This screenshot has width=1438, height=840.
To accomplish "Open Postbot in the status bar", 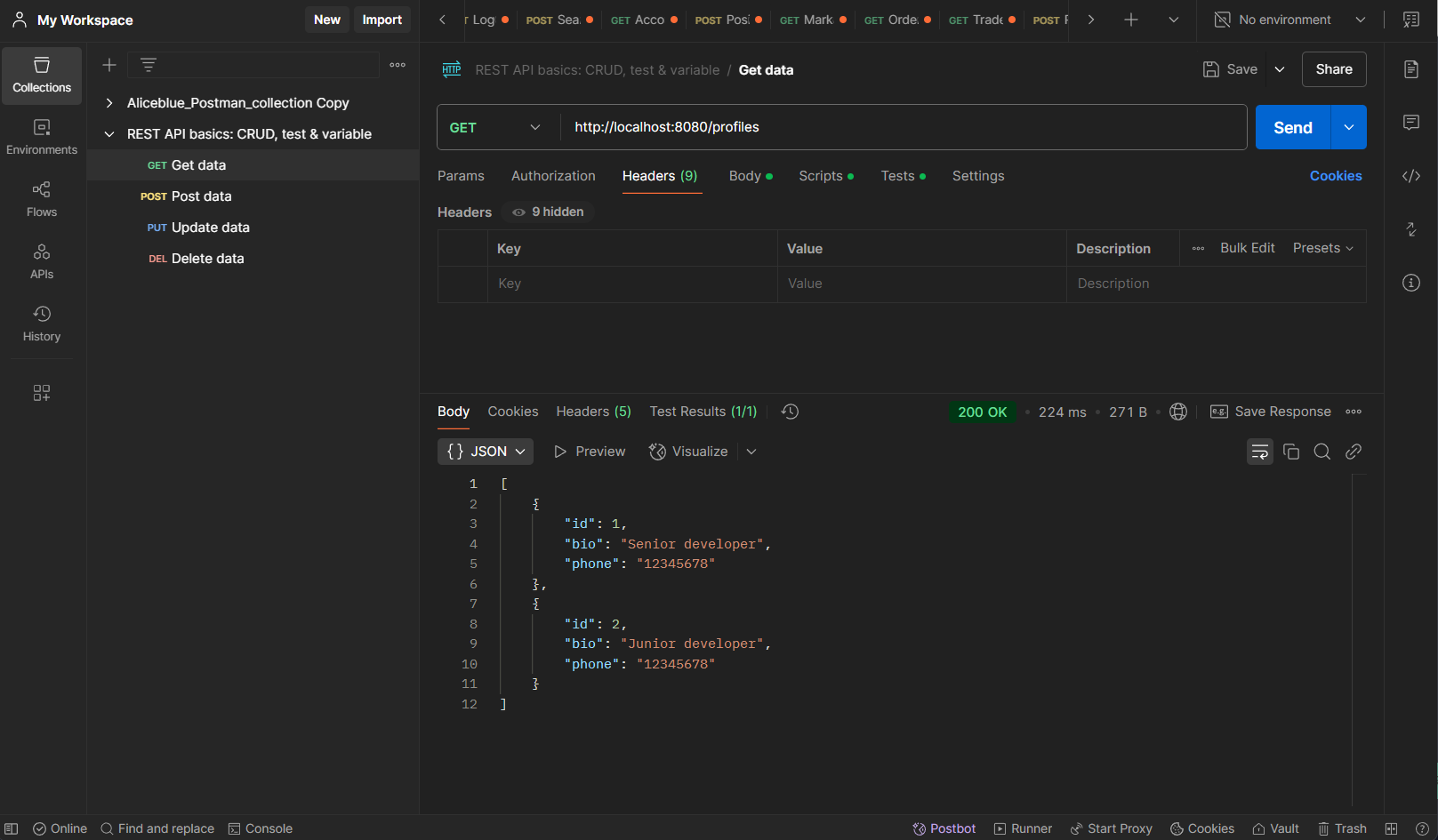I will (944, 828).
